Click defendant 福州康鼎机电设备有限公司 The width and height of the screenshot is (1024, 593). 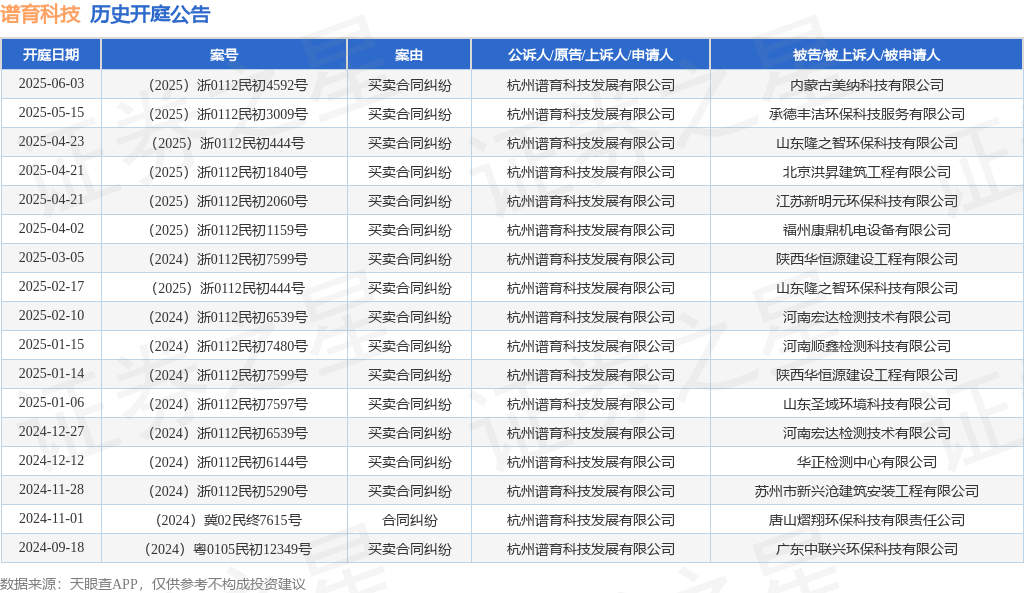(x=867, y=230)
